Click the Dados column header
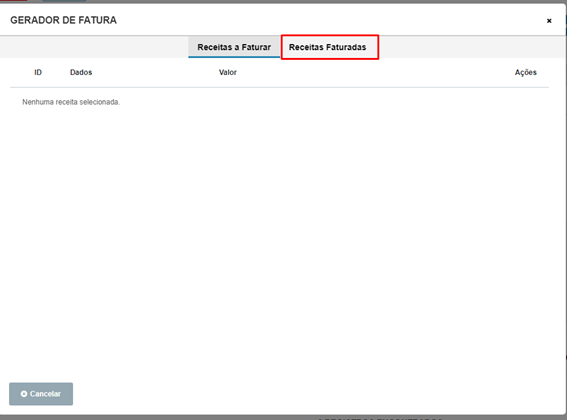 (81, 72)
